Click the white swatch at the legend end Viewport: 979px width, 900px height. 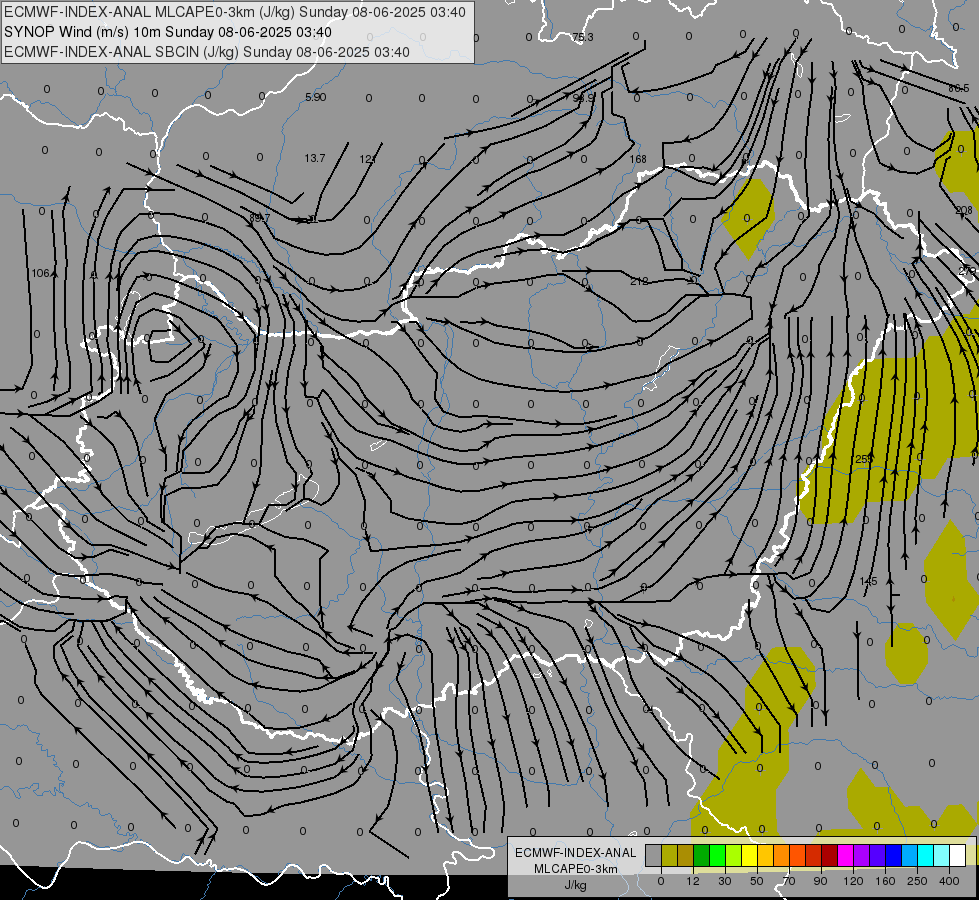click(x=958, y=855)
